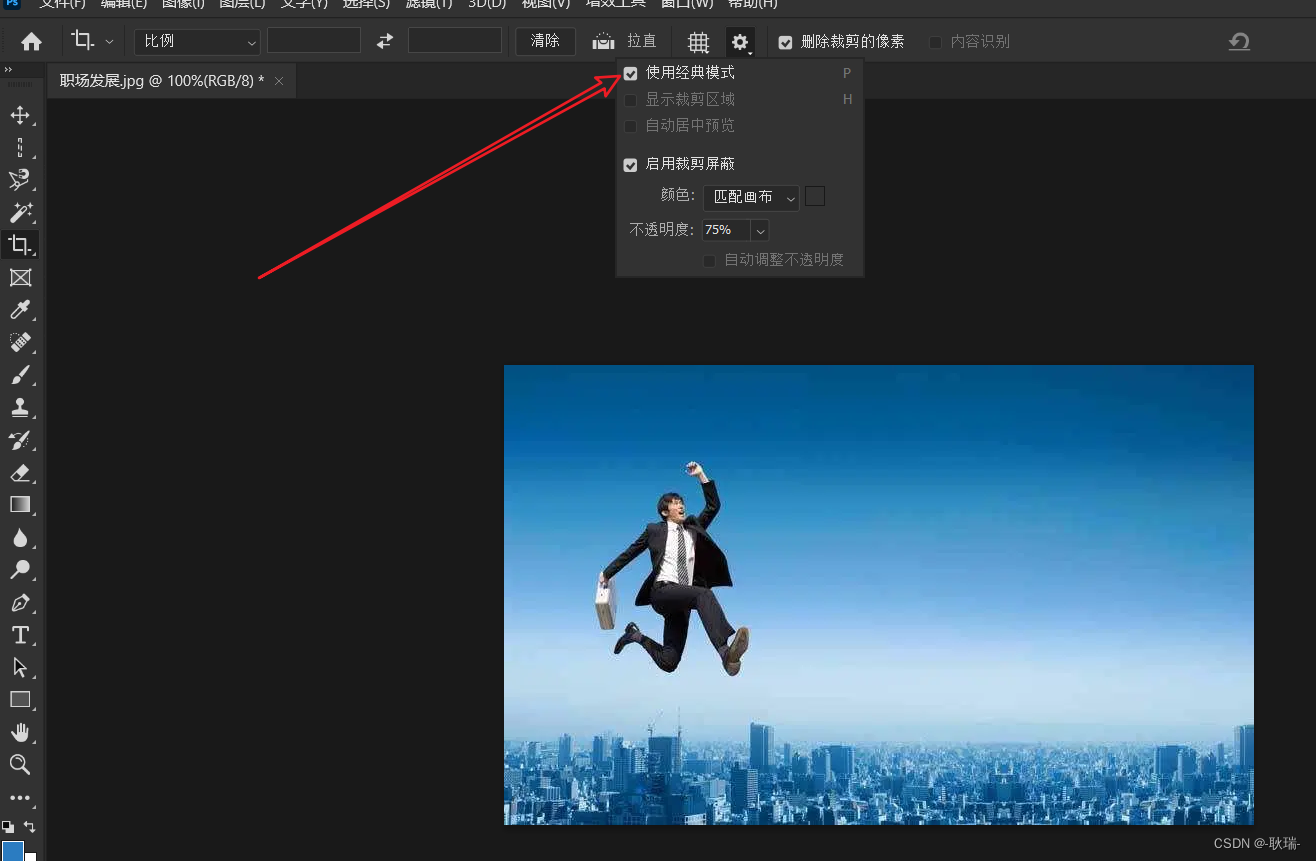Reset crop with the curved arrow icon

pyautogui.click(x=1239, y=41)
